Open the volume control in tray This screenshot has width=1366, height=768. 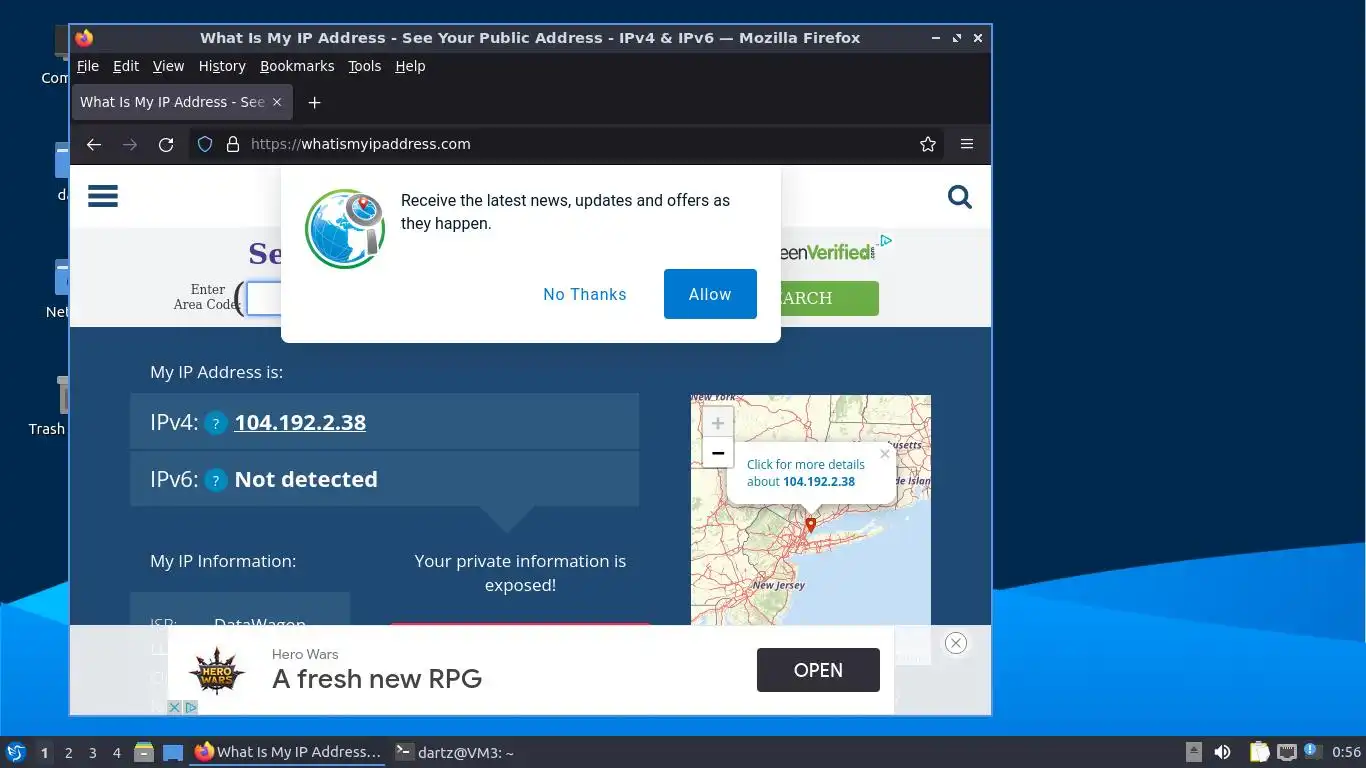tap(1222, 752)
